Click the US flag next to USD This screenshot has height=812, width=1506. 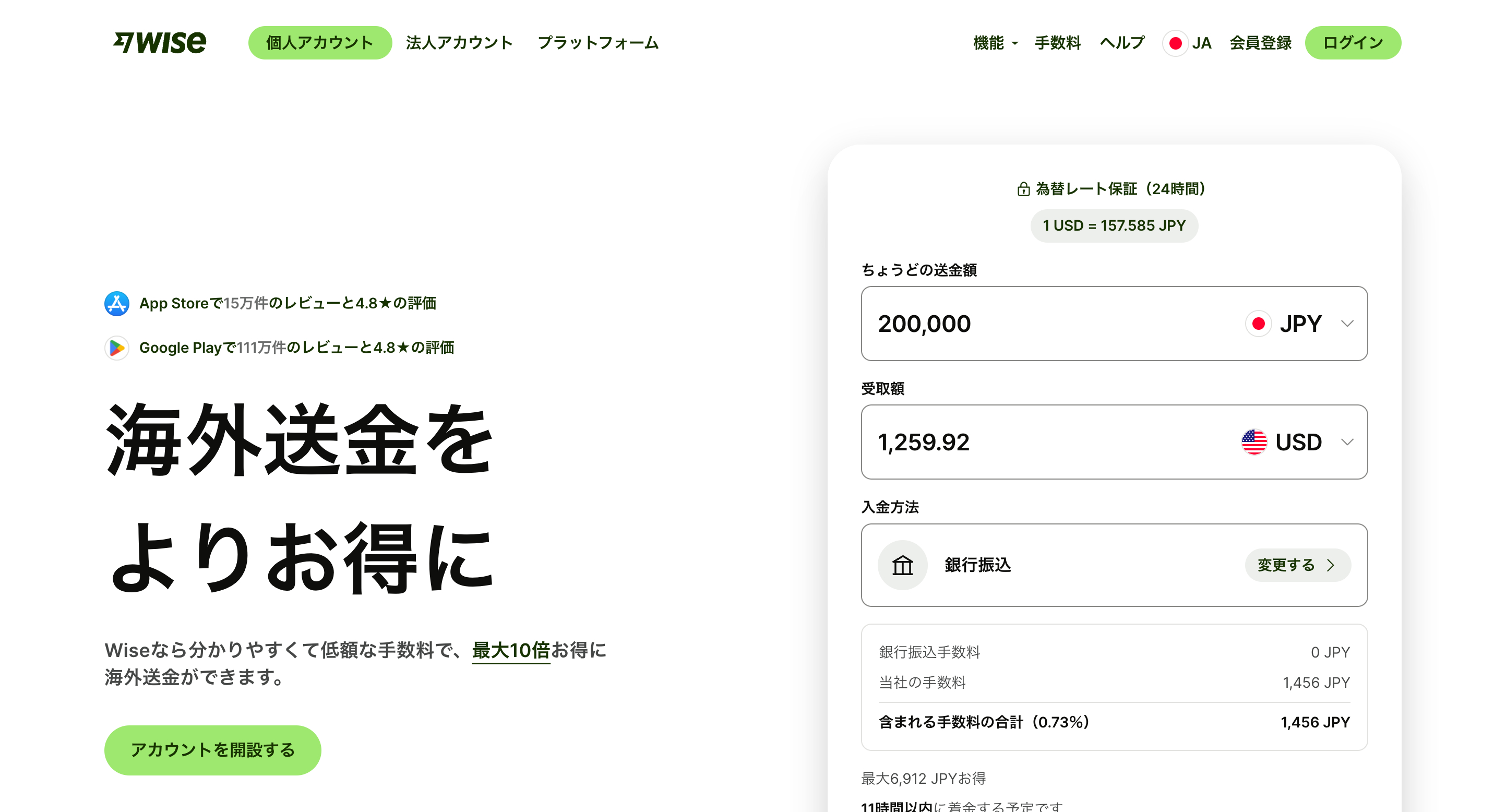tap(1253, 442)
